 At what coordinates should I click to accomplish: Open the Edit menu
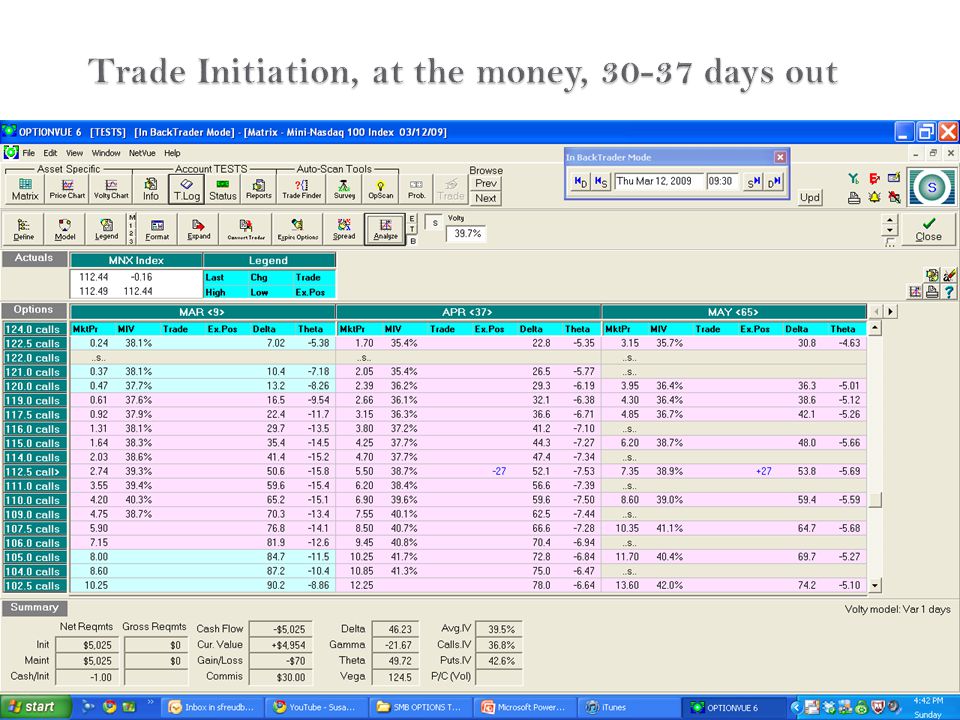point(50,153)
